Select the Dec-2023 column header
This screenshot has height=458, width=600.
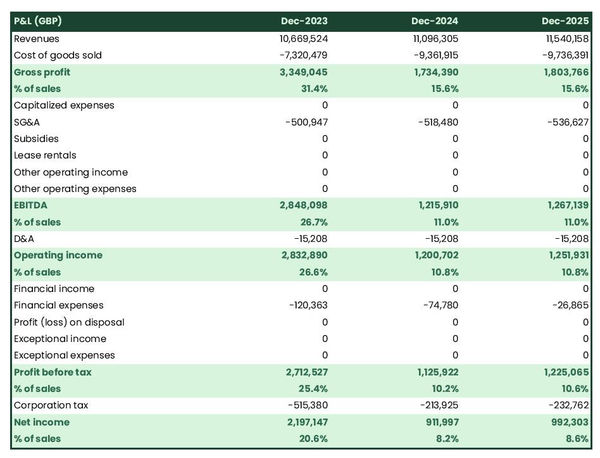305,21
